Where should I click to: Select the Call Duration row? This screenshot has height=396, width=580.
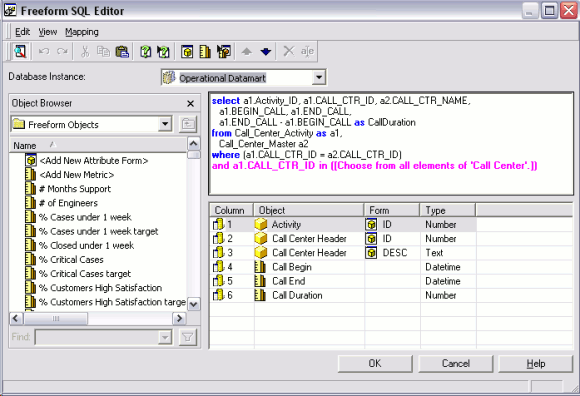pyautogui.click(x=343, y=295)
